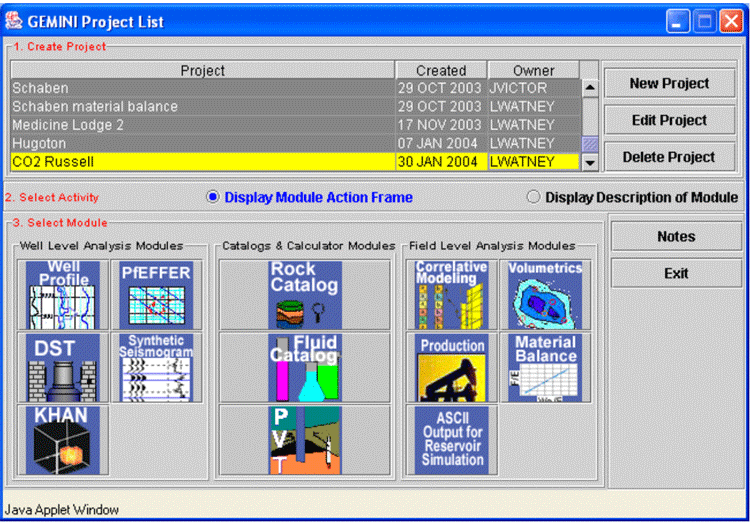Open the Synthetic Seismogram module

coord(156,367)
